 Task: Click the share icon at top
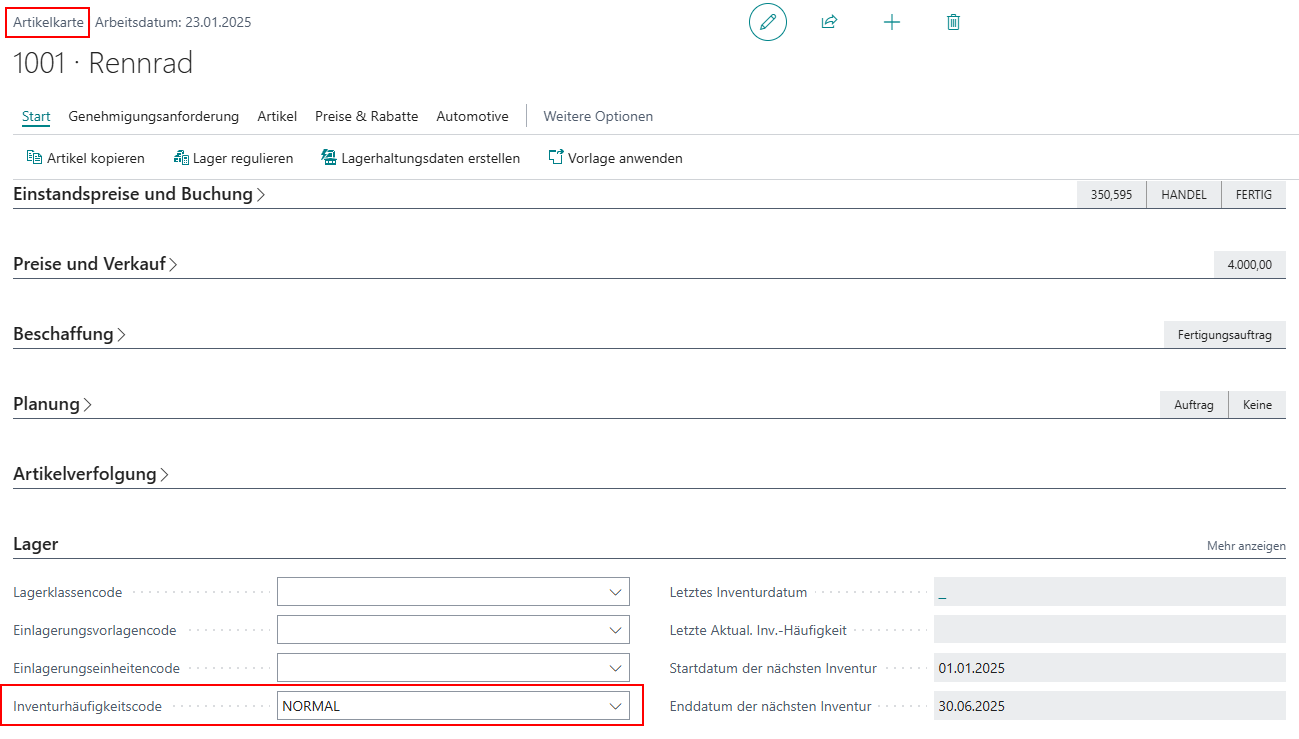(x=829, y=22)
